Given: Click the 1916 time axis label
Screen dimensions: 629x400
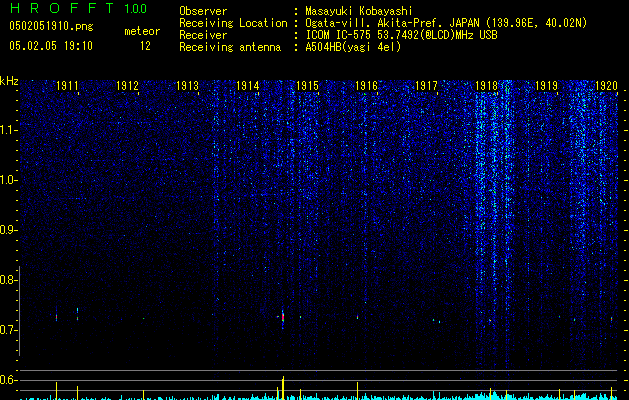Looking at the screenshot, I should pos(367,86).
